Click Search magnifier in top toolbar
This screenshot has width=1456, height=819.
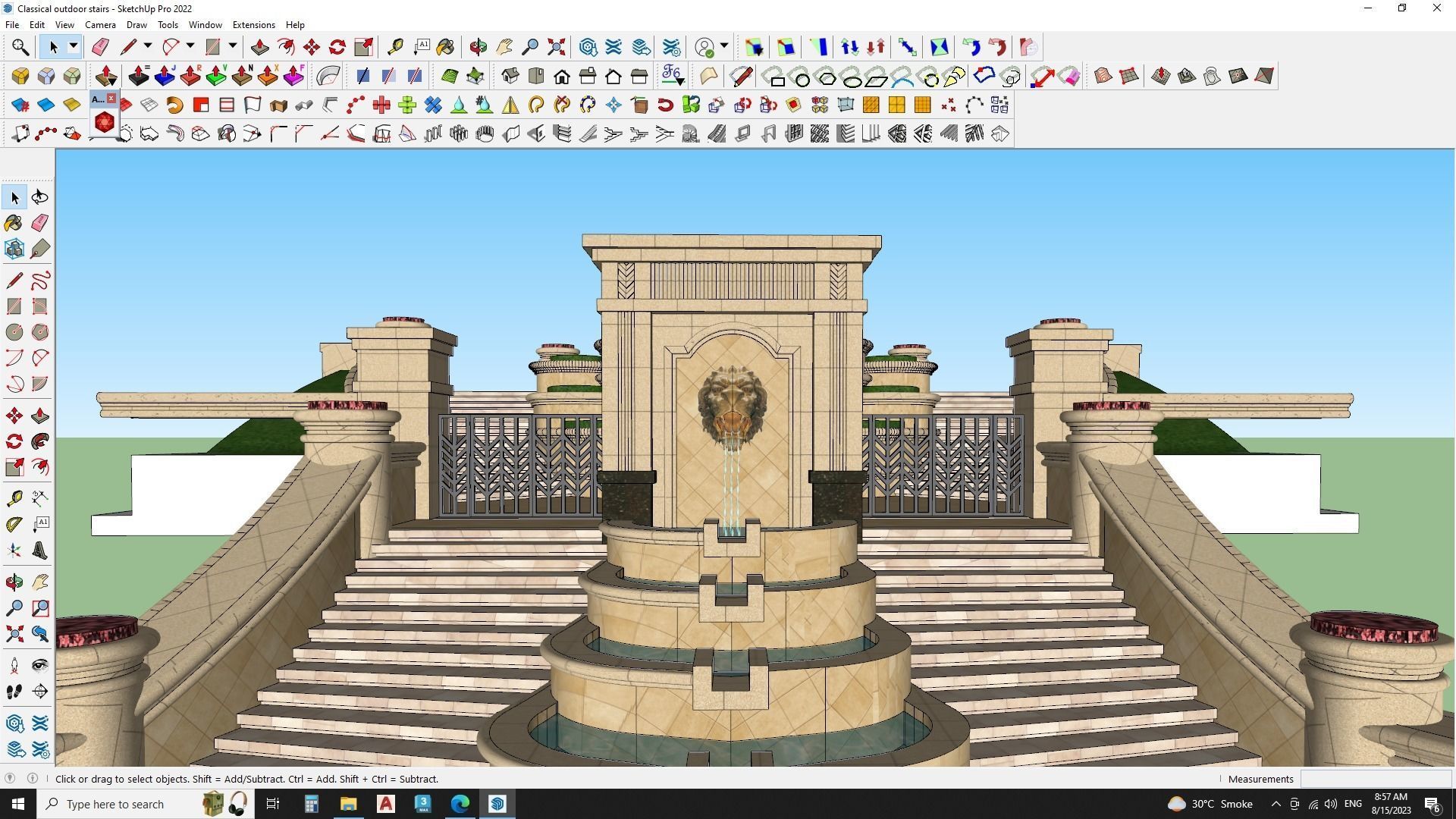pyautogui.click(x=20, y=47)
